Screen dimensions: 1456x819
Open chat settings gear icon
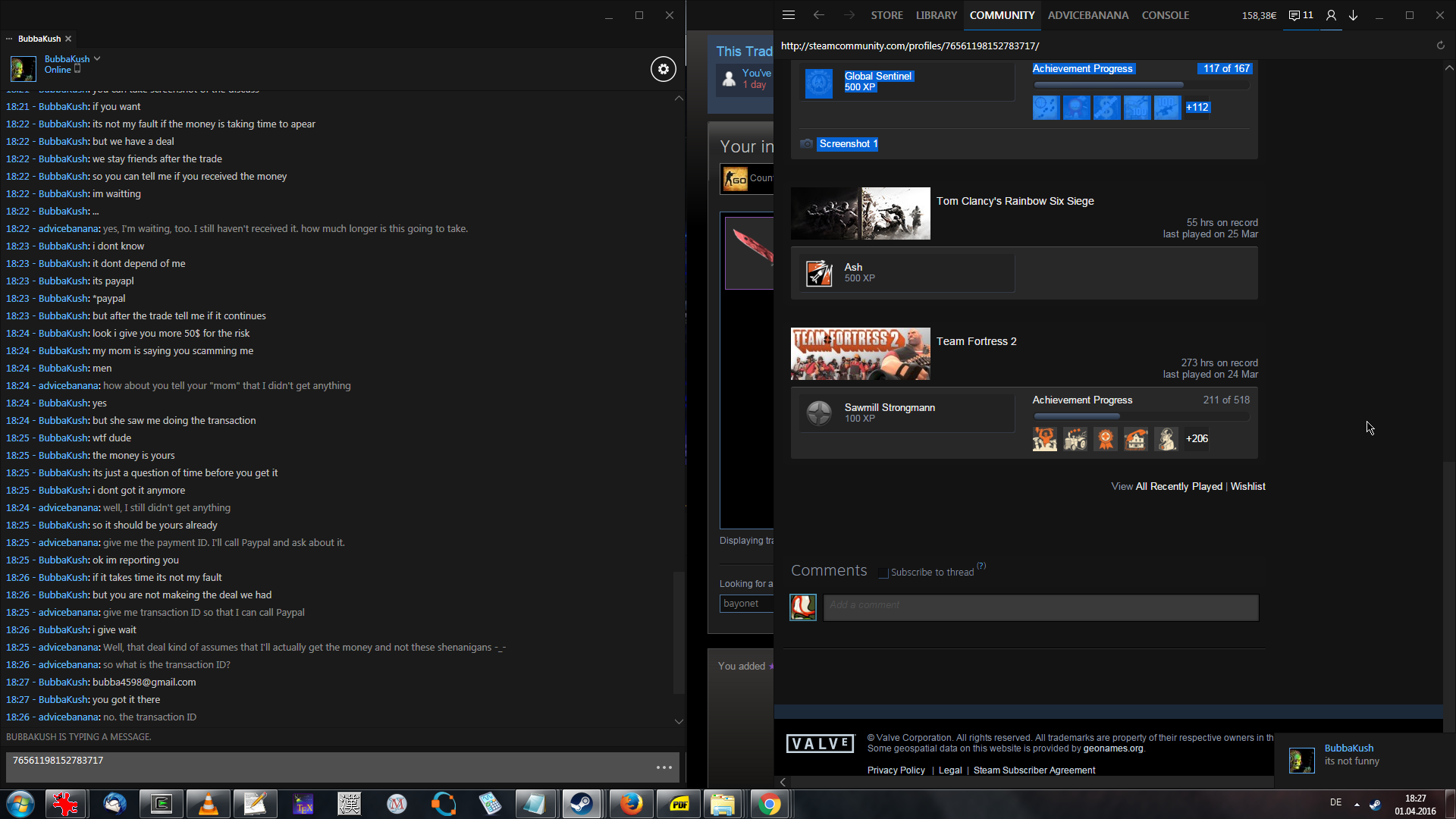(x=663, y=69)
